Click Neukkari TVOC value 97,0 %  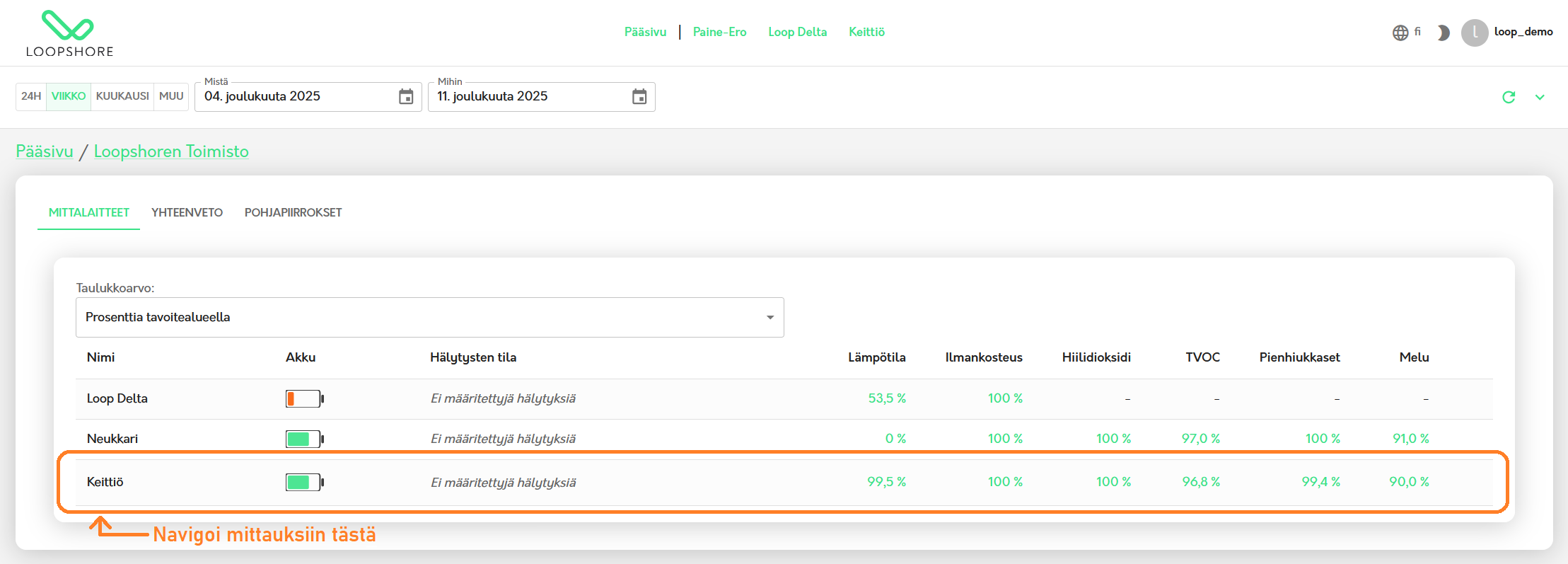point(1201,439)
